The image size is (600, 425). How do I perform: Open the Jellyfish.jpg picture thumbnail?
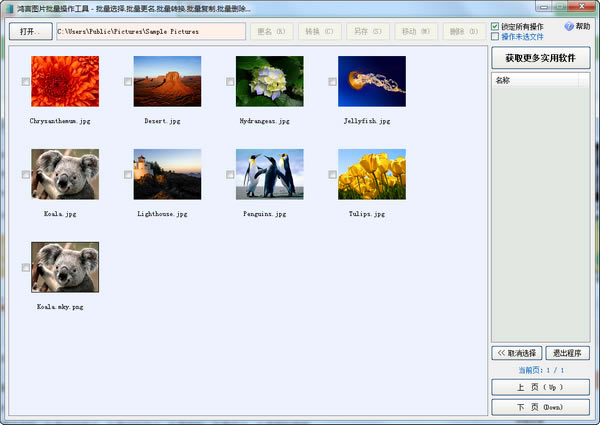click(371, 81)
